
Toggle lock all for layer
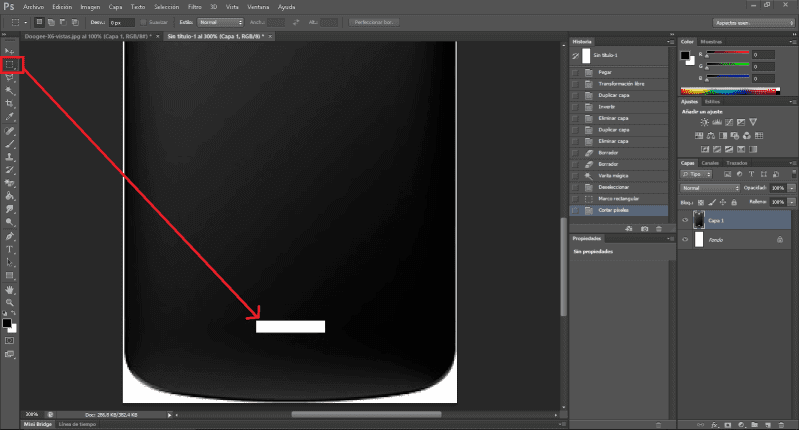[x=734, y=202]
